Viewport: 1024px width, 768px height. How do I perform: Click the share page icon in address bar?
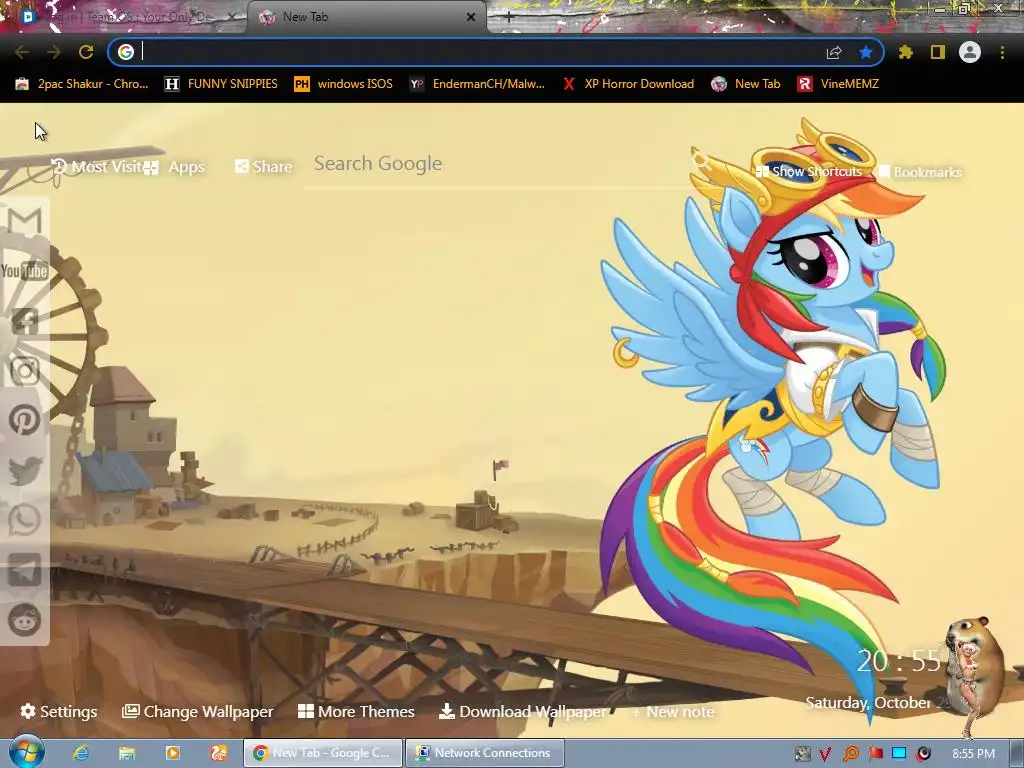tap(834, 52)
